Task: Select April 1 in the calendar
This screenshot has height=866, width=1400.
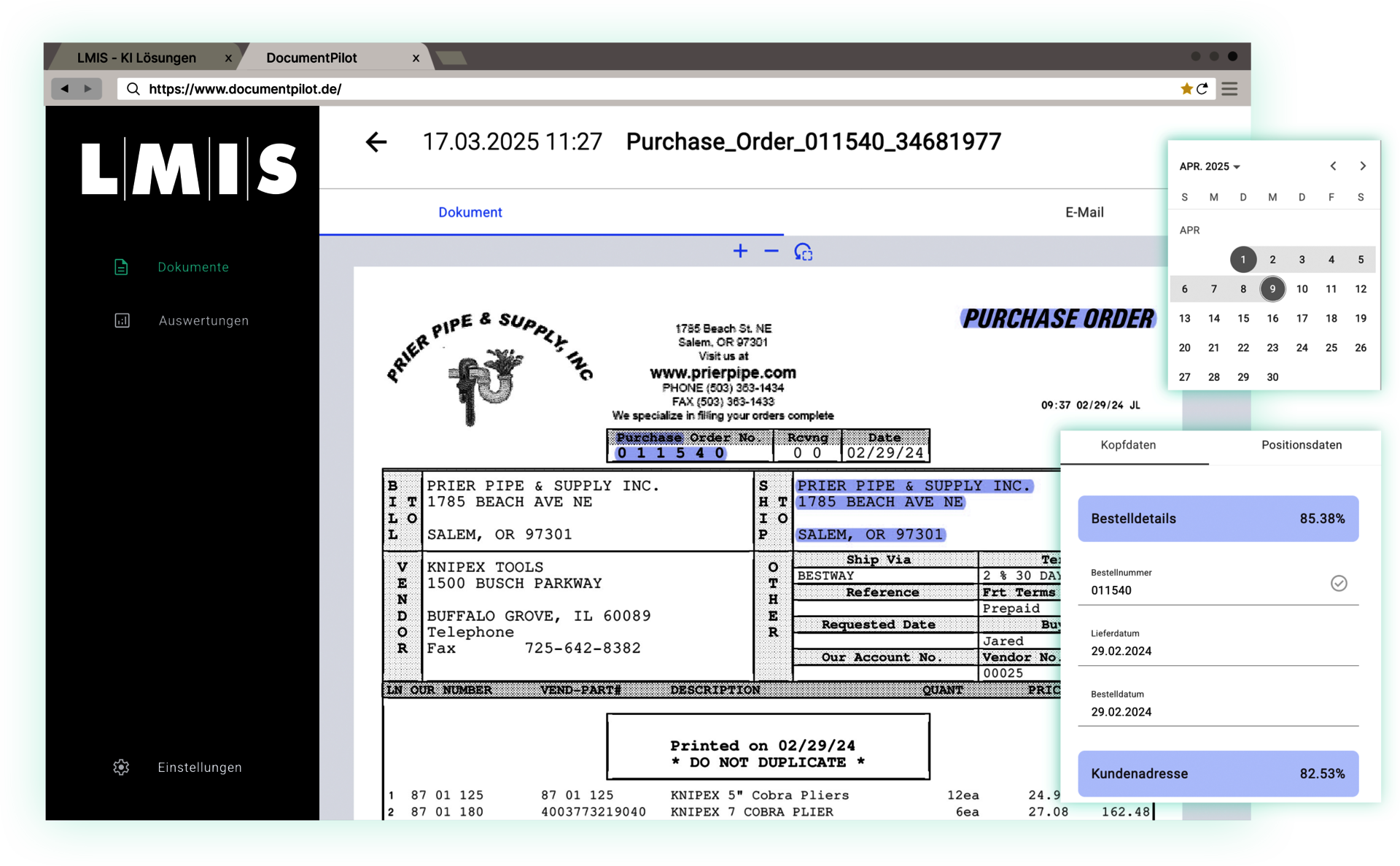Action: tap(1243, 260)
